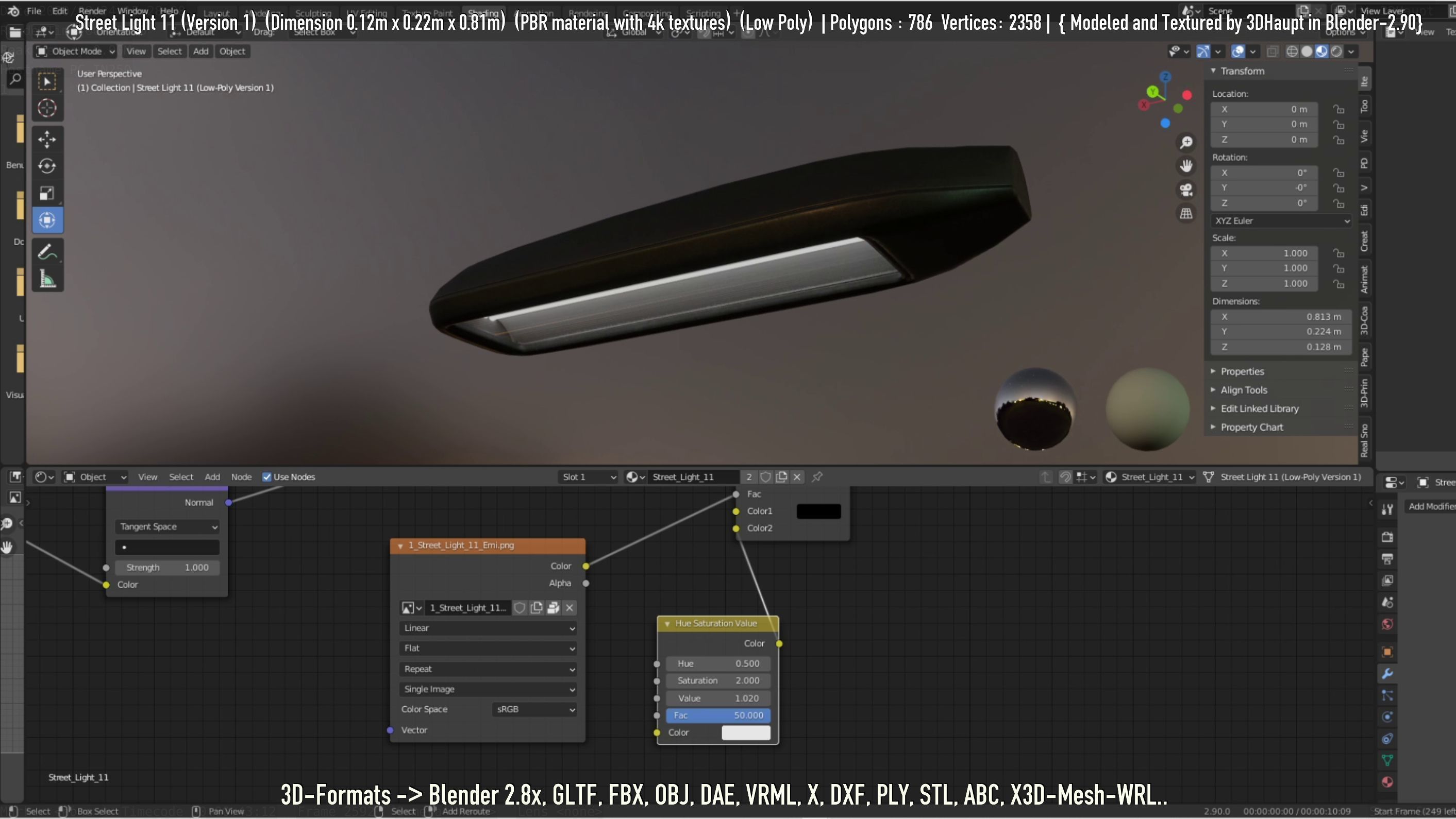Viewport: 1456px width, 819px height.
Task: Expand Align Tools section
Action: click(1243, 390)
